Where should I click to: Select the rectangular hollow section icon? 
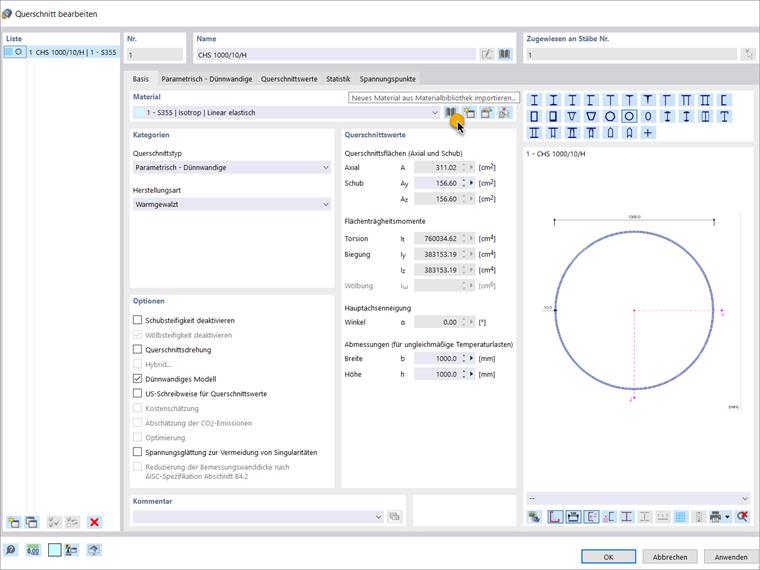534,116
